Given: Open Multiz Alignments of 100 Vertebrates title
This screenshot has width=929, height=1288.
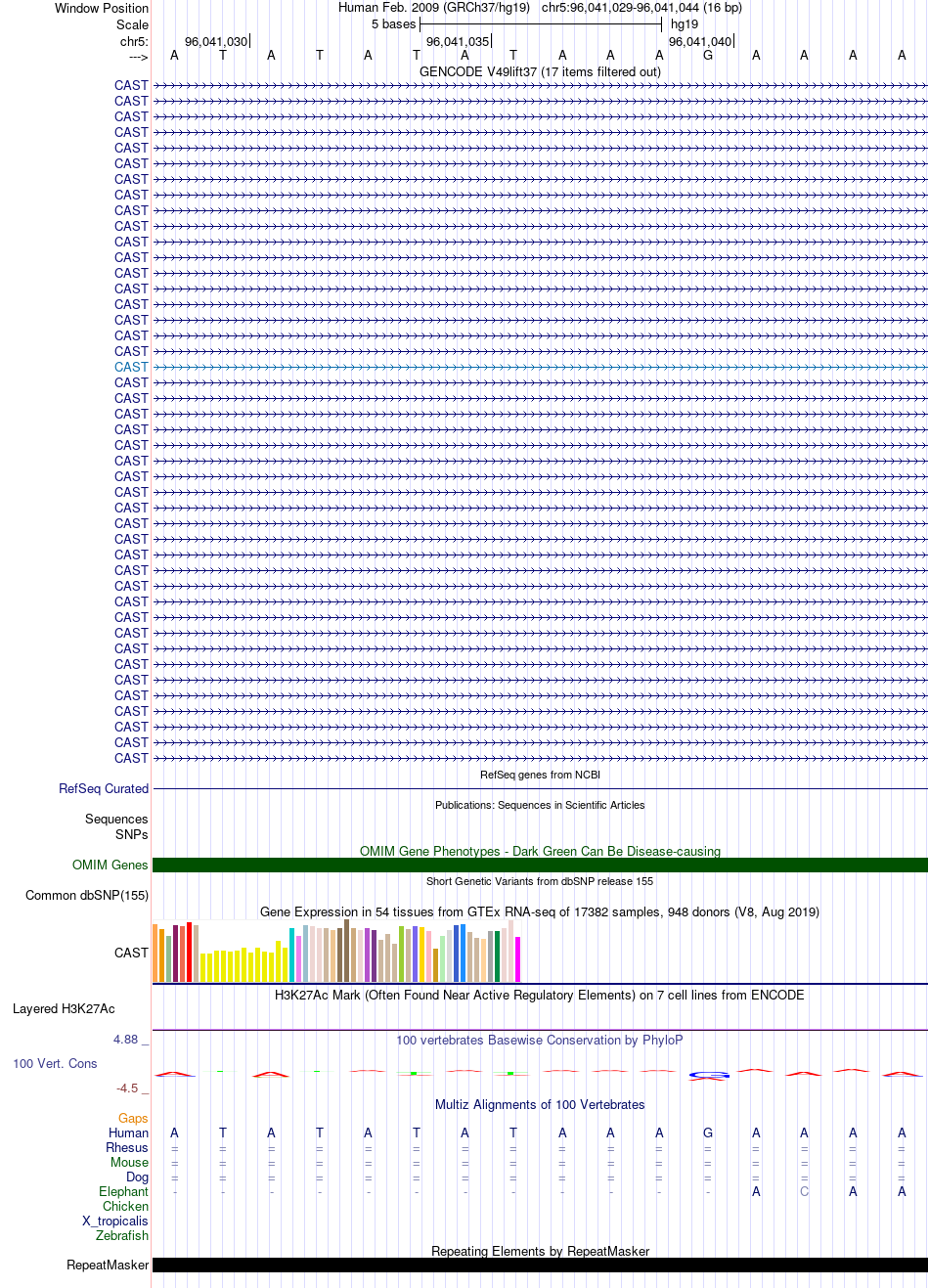Looking at the screenshot, I should tap(540, 1104).
